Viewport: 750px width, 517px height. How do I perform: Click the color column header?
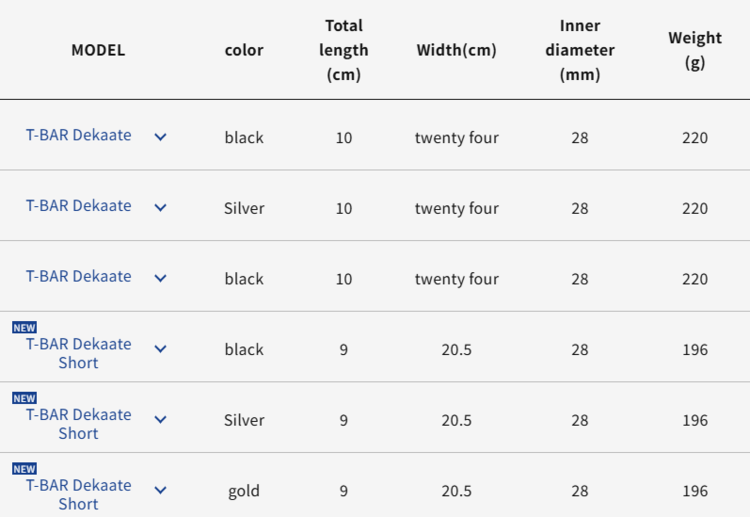244,50
